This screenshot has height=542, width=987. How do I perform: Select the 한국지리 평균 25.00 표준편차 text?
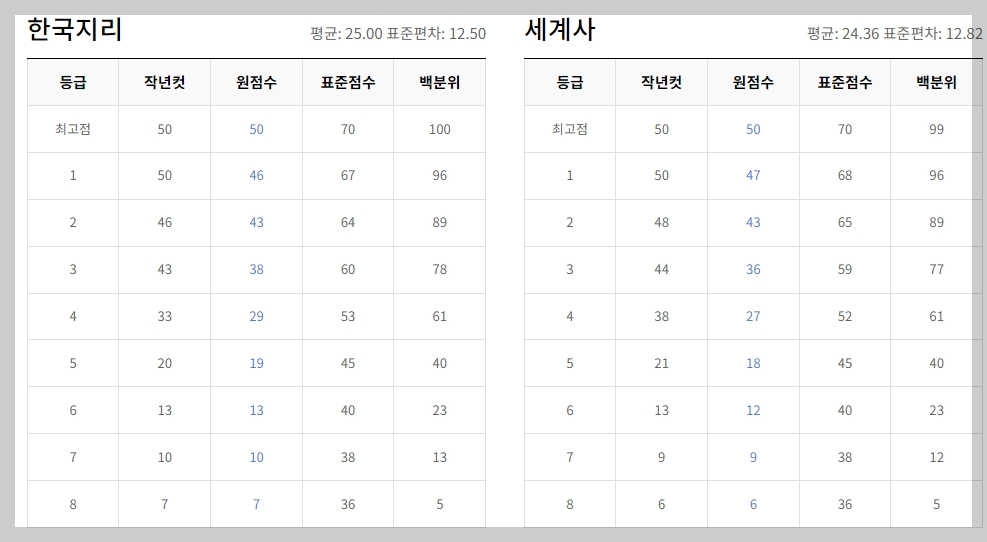click(398, 33)
